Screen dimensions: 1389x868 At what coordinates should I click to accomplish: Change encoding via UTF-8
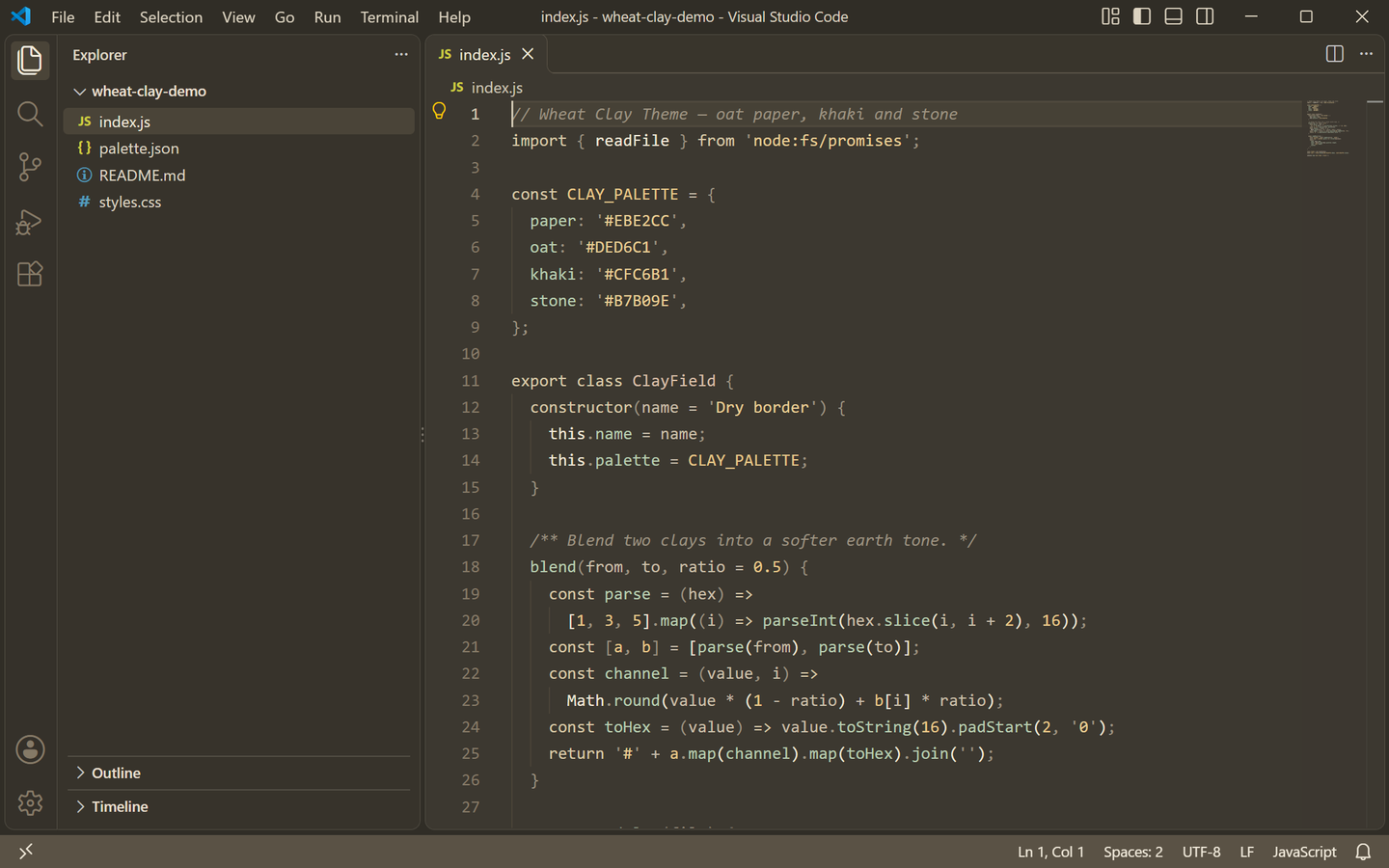[x=1201, y=852]
